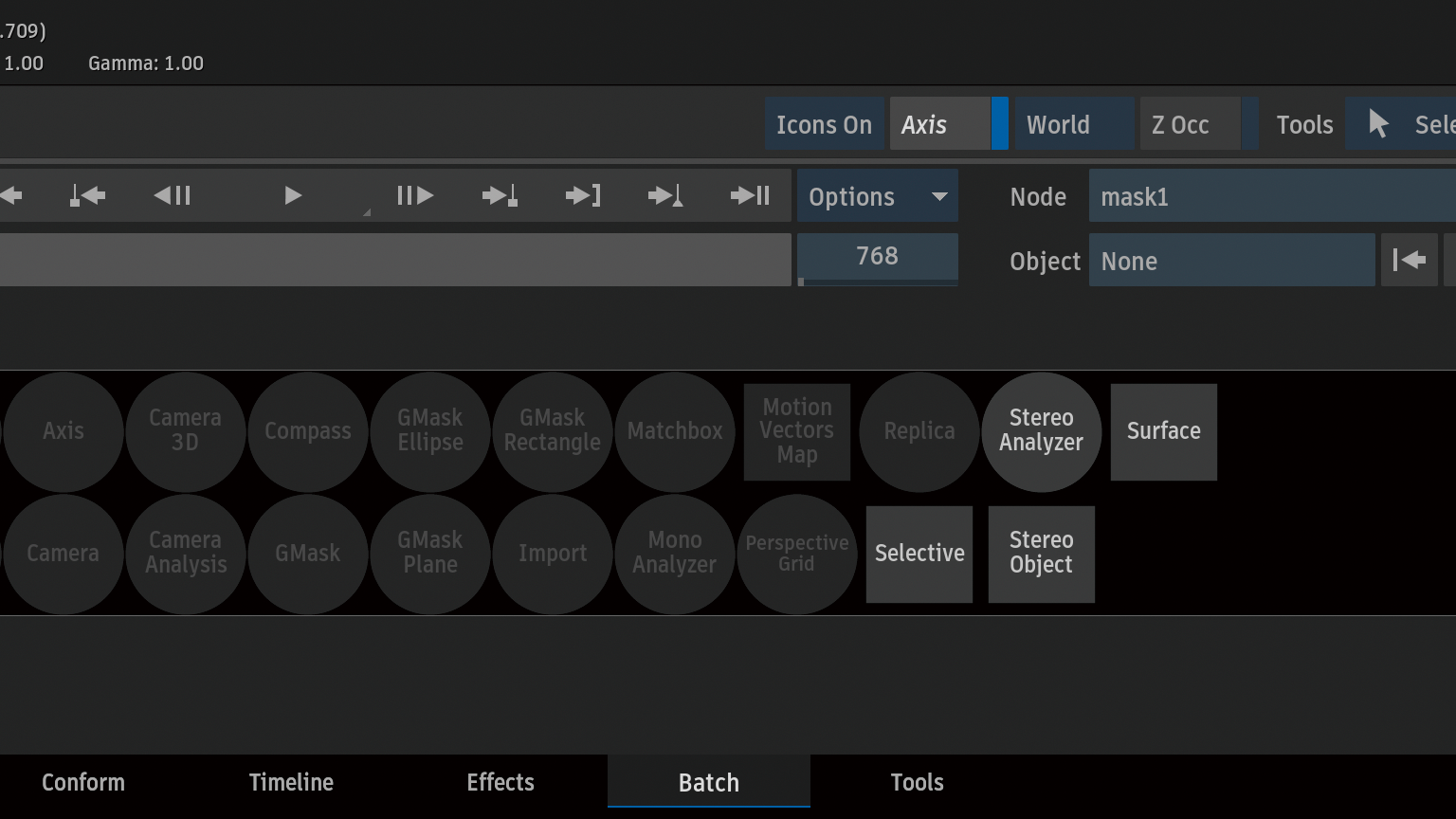
Task: Step forward one frame
Action: tap(415, 196)
